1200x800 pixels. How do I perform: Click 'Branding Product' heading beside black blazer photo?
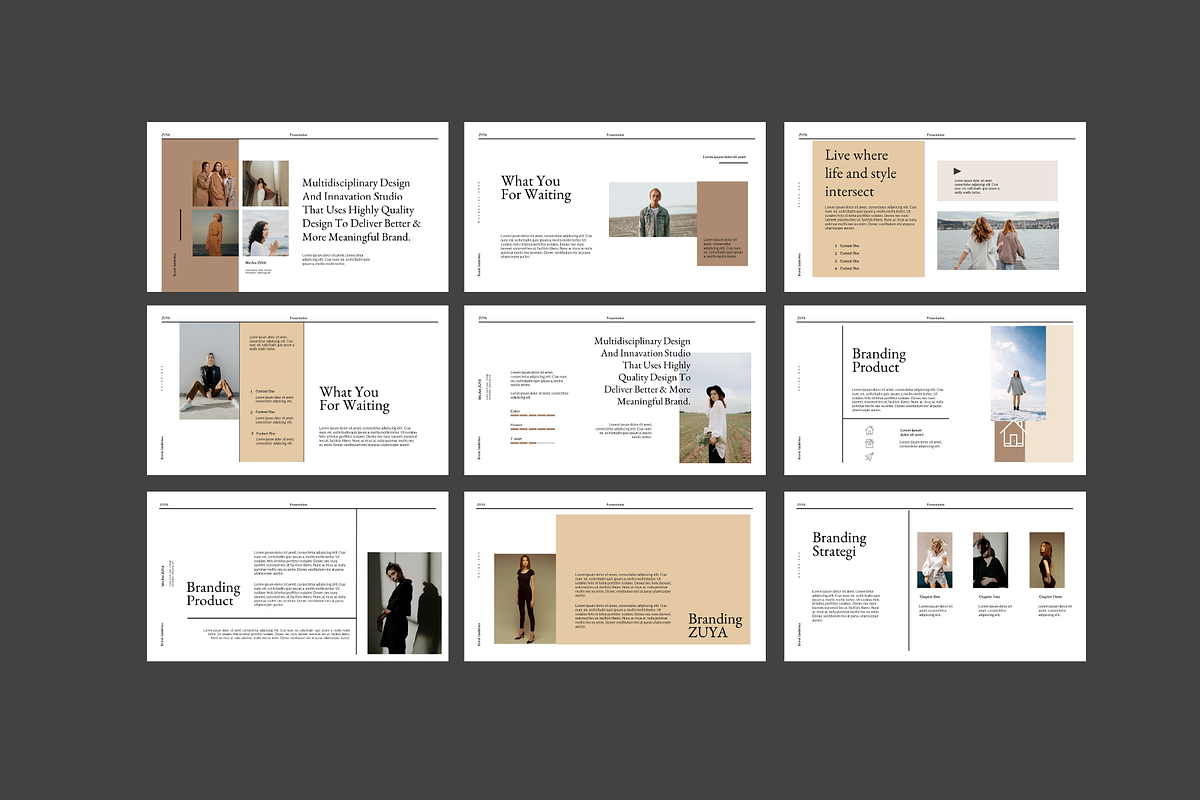213,594
